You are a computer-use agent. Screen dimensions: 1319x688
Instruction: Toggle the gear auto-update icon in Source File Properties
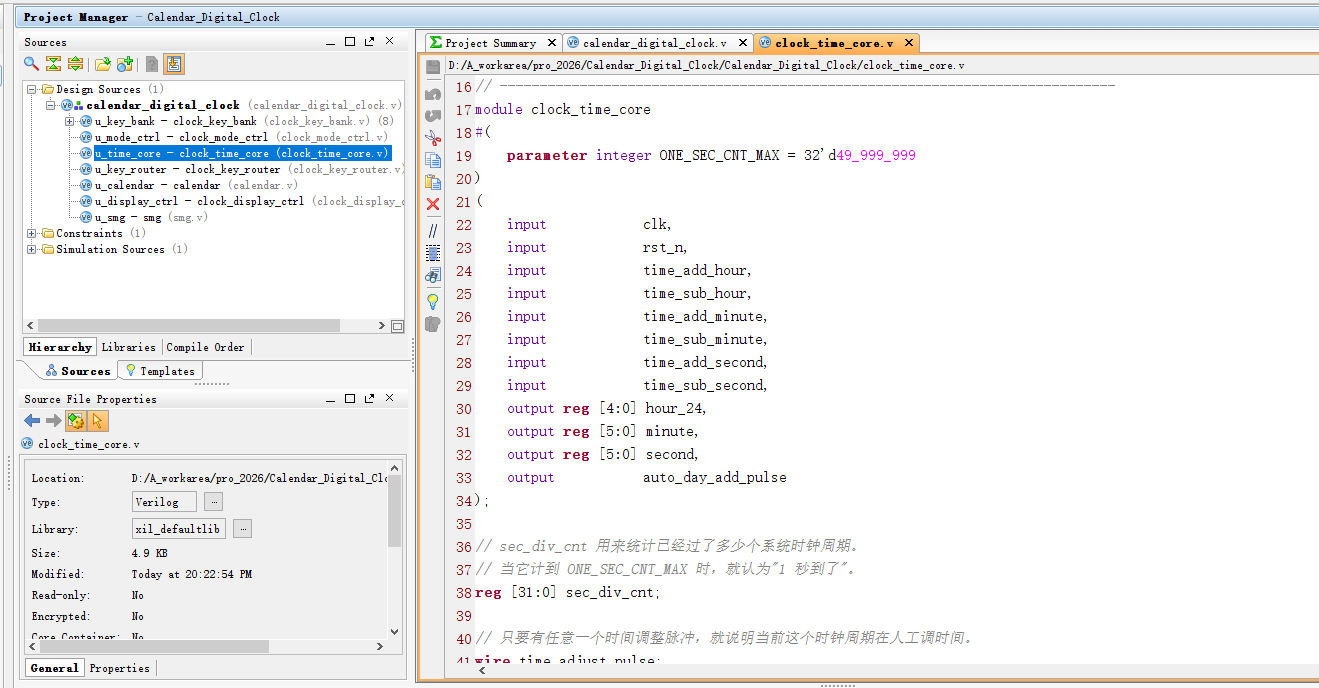[75, 421]
